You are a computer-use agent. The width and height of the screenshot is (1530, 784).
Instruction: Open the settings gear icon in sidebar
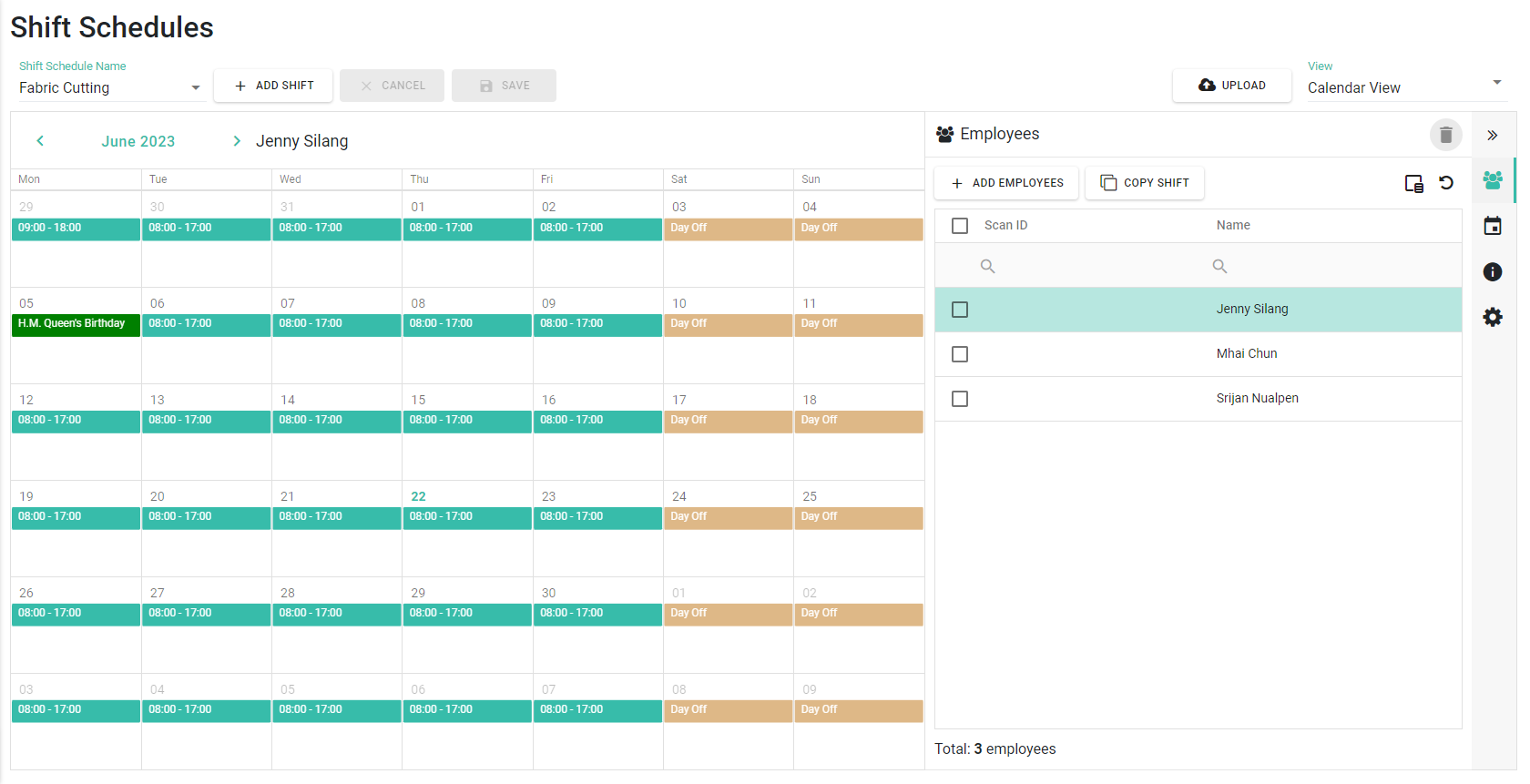[x=1493, y=317]
